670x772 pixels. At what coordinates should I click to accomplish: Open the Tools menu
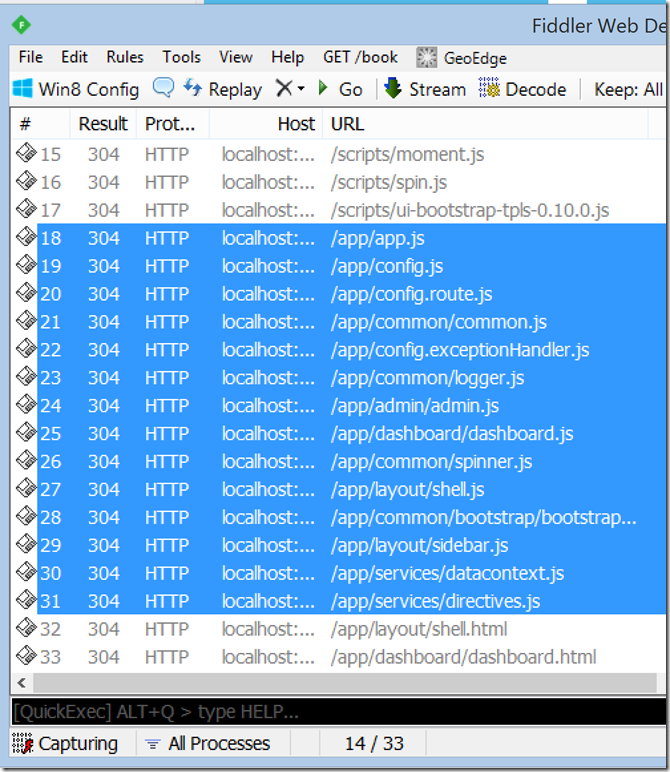coord(182,57)
